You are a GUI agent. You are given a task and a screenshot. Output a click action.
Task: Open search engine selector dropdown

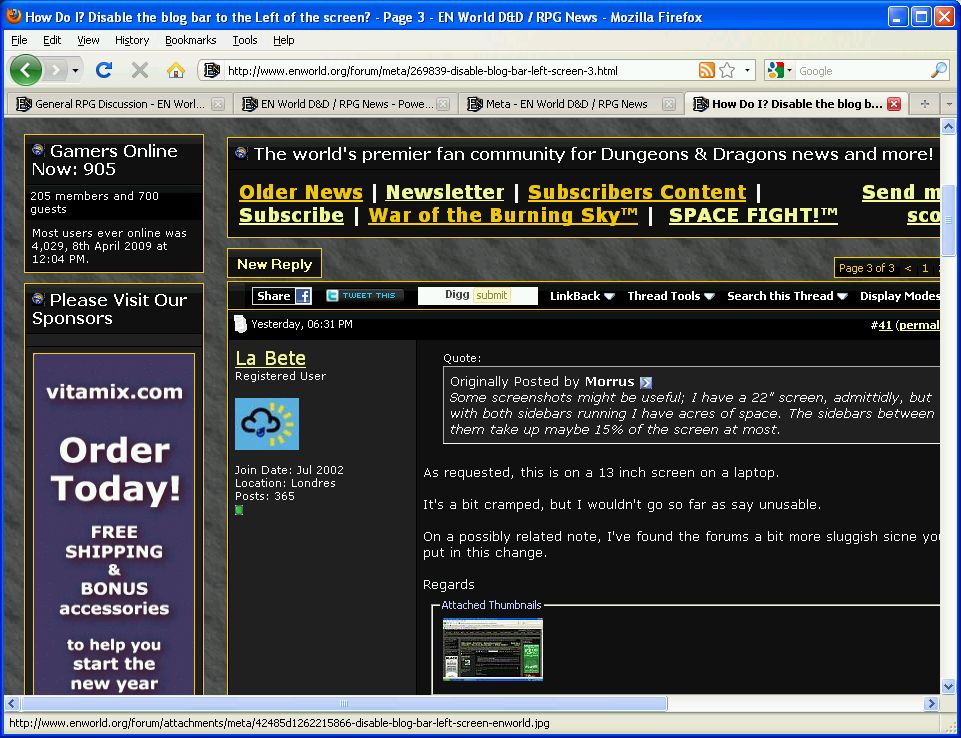click(780, 70)
